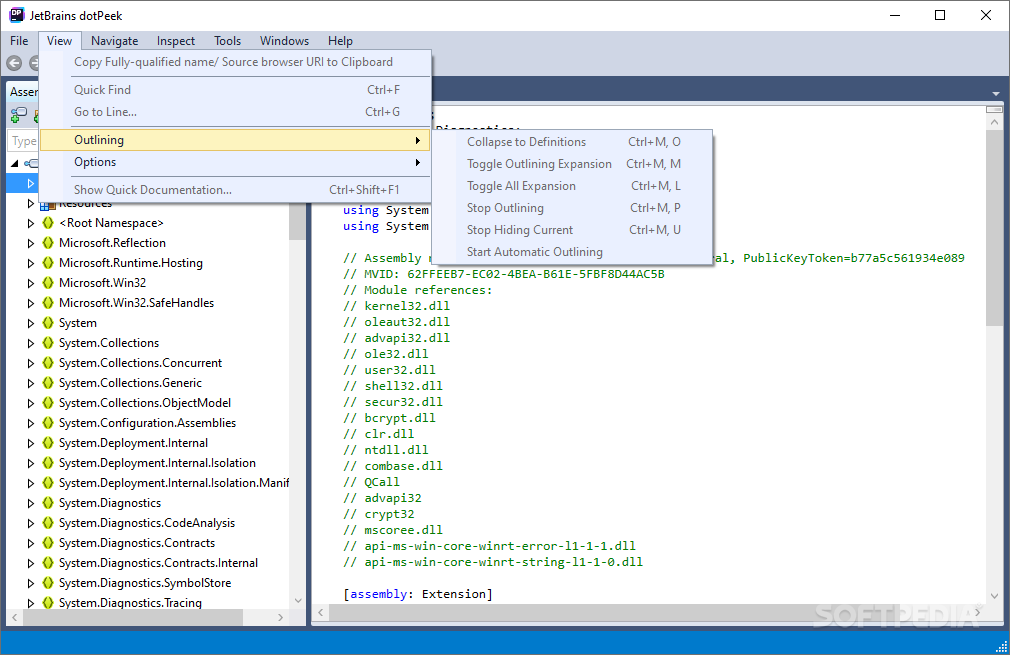
Task: Choose Start Automatic Outlining
Action: tap(572, 251)
